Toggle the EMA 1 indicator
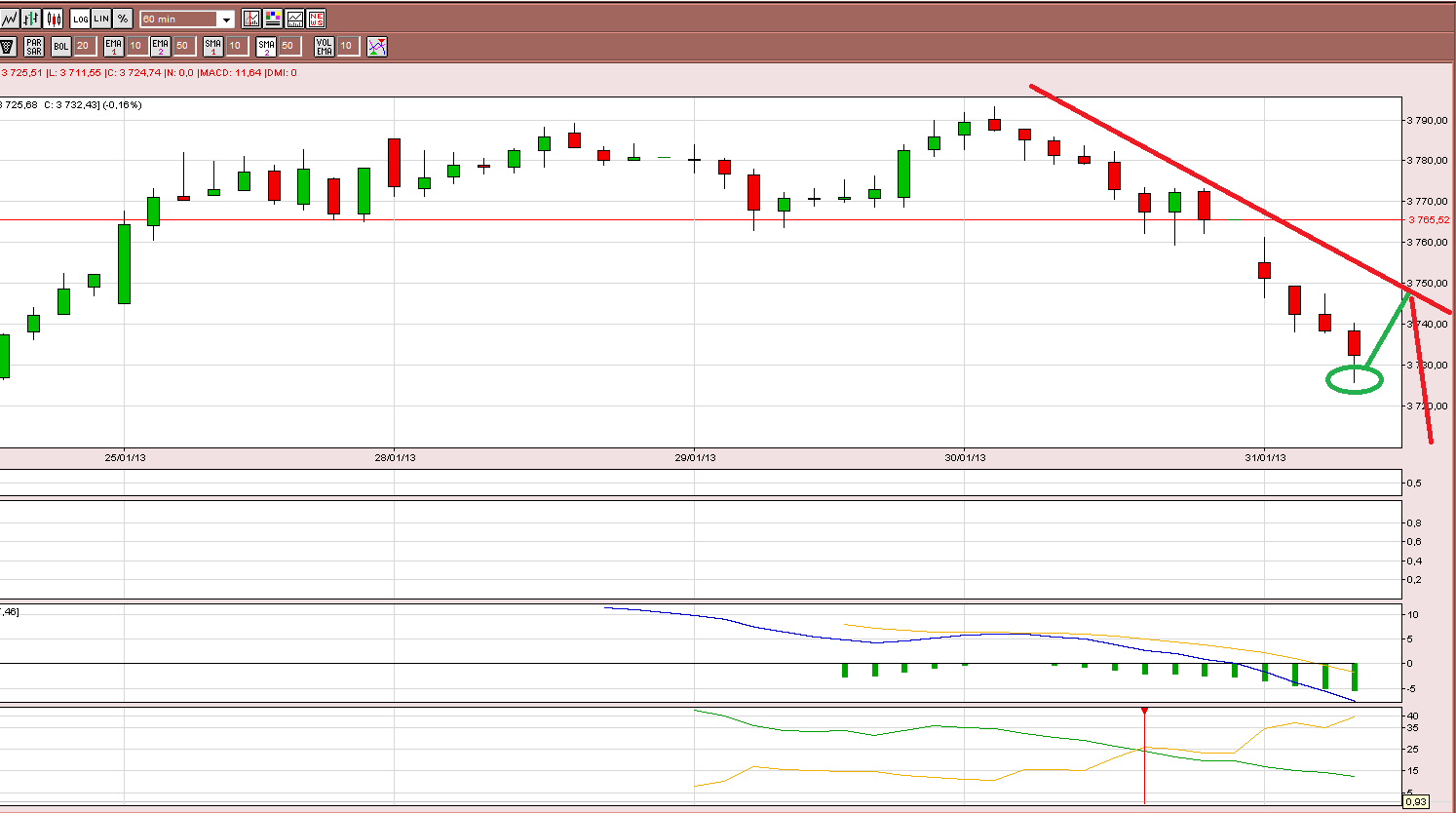The height and width of the screenshot is (813, 1456). [x=114, y=46]
